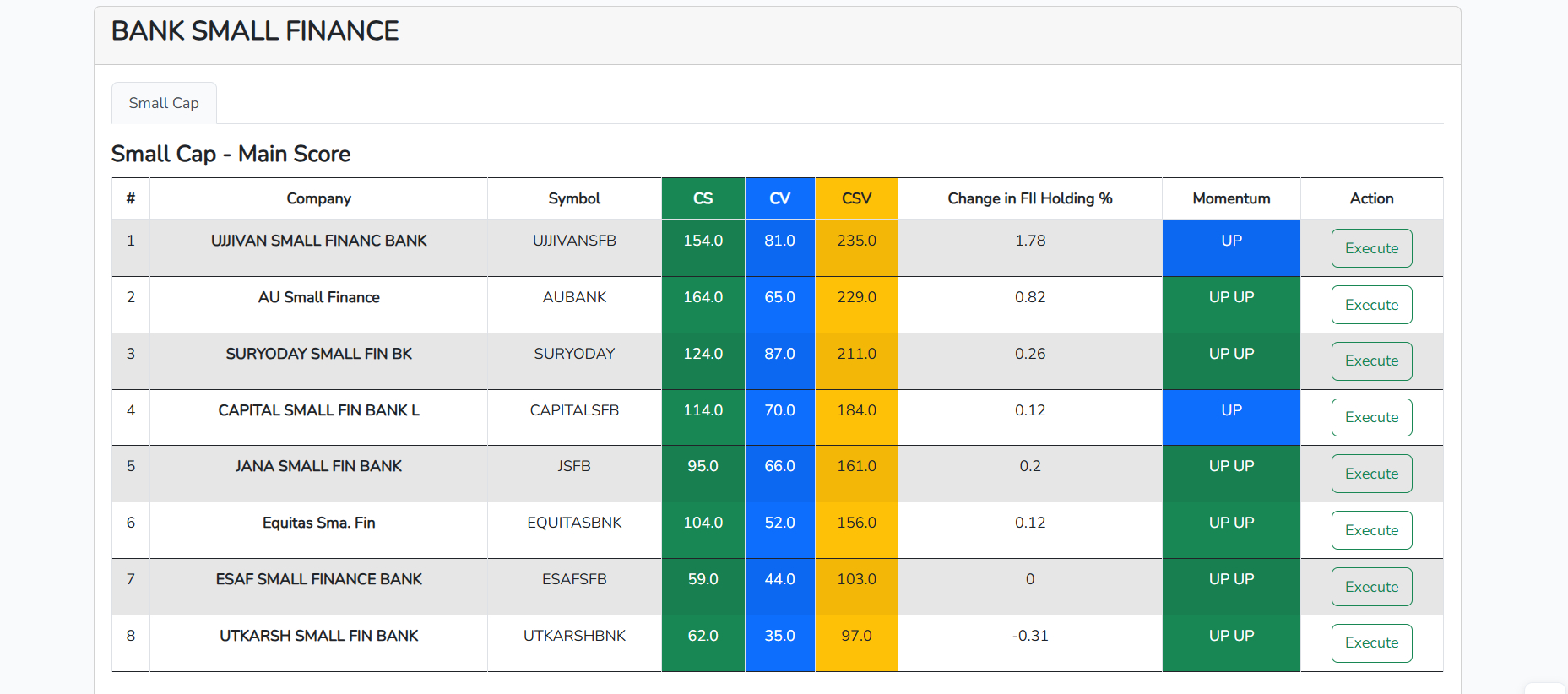1568x694 pixels.
Task: Execute action for UTKARSH SMALL FIN BANK
Action: [x=1371, y=642]
